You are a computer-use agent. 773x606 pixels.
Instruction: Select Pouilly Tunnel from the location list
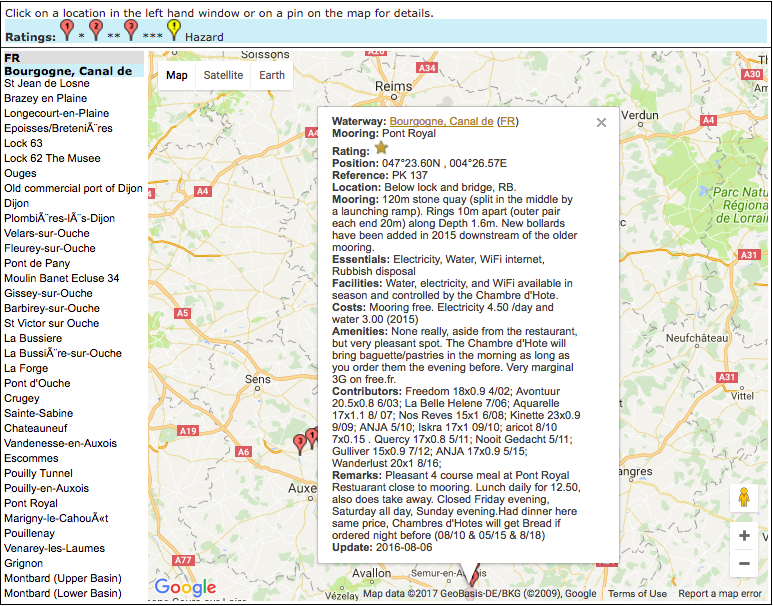point(38,474)
